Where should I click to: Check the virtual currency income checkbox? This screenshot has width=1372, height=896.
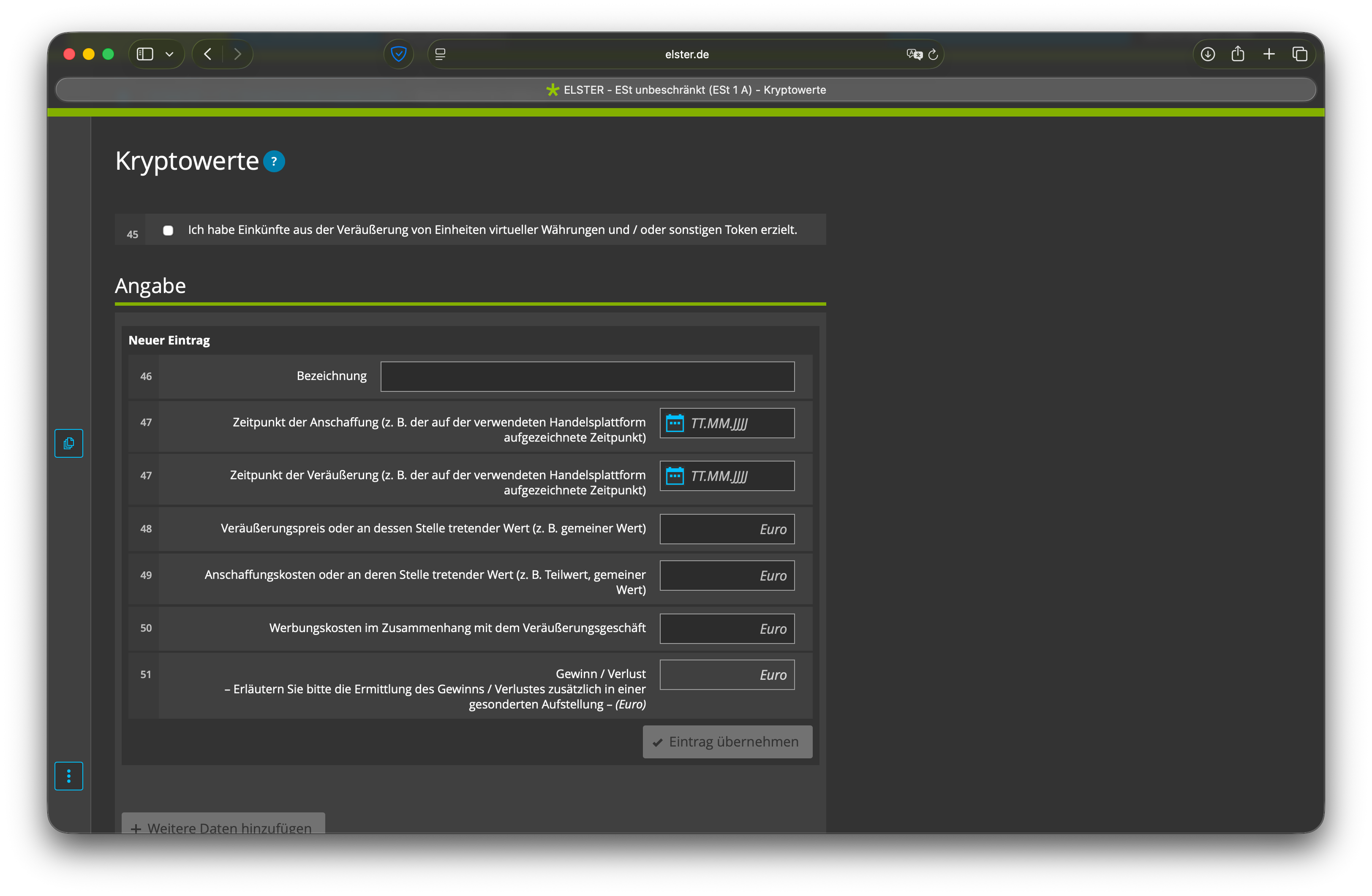pos(168,231)
